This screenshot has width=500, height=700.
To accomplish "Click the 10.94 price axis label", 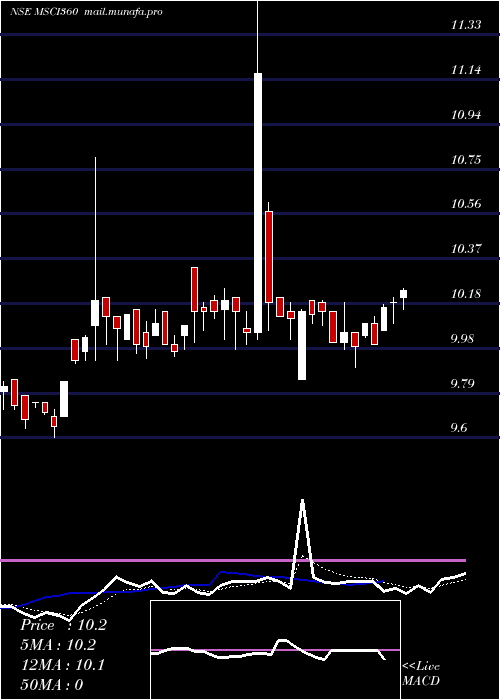I will click(466, 115).
